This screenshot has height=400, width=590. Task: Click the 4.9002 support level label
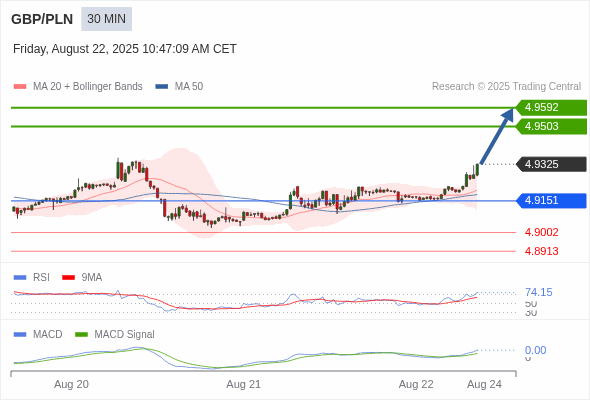click(541, 232)
